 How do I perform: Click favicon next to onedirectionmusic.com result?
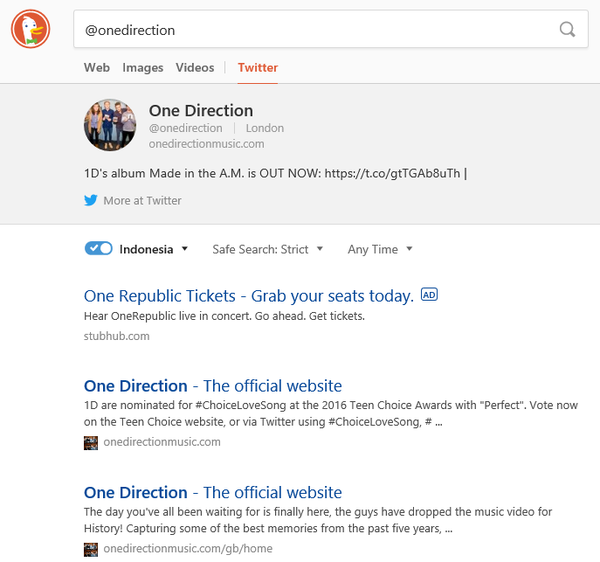(91, 443)
